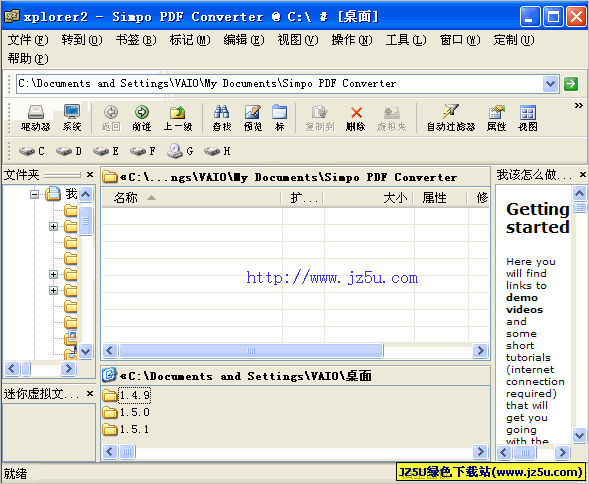Click the file list scroll right arrow
The image size is (589, 484).
[x=480, y=351]
